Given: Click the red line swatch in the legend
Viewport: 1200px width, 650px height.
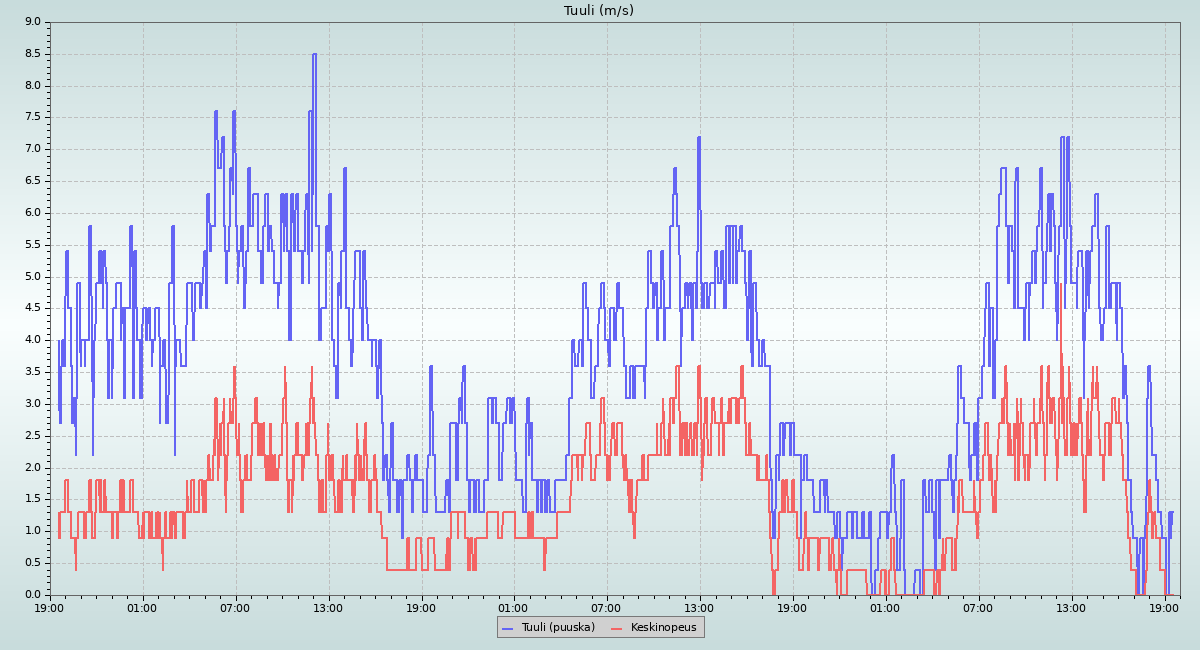Looking at the screenshot, I should click(x=616, y=628).
